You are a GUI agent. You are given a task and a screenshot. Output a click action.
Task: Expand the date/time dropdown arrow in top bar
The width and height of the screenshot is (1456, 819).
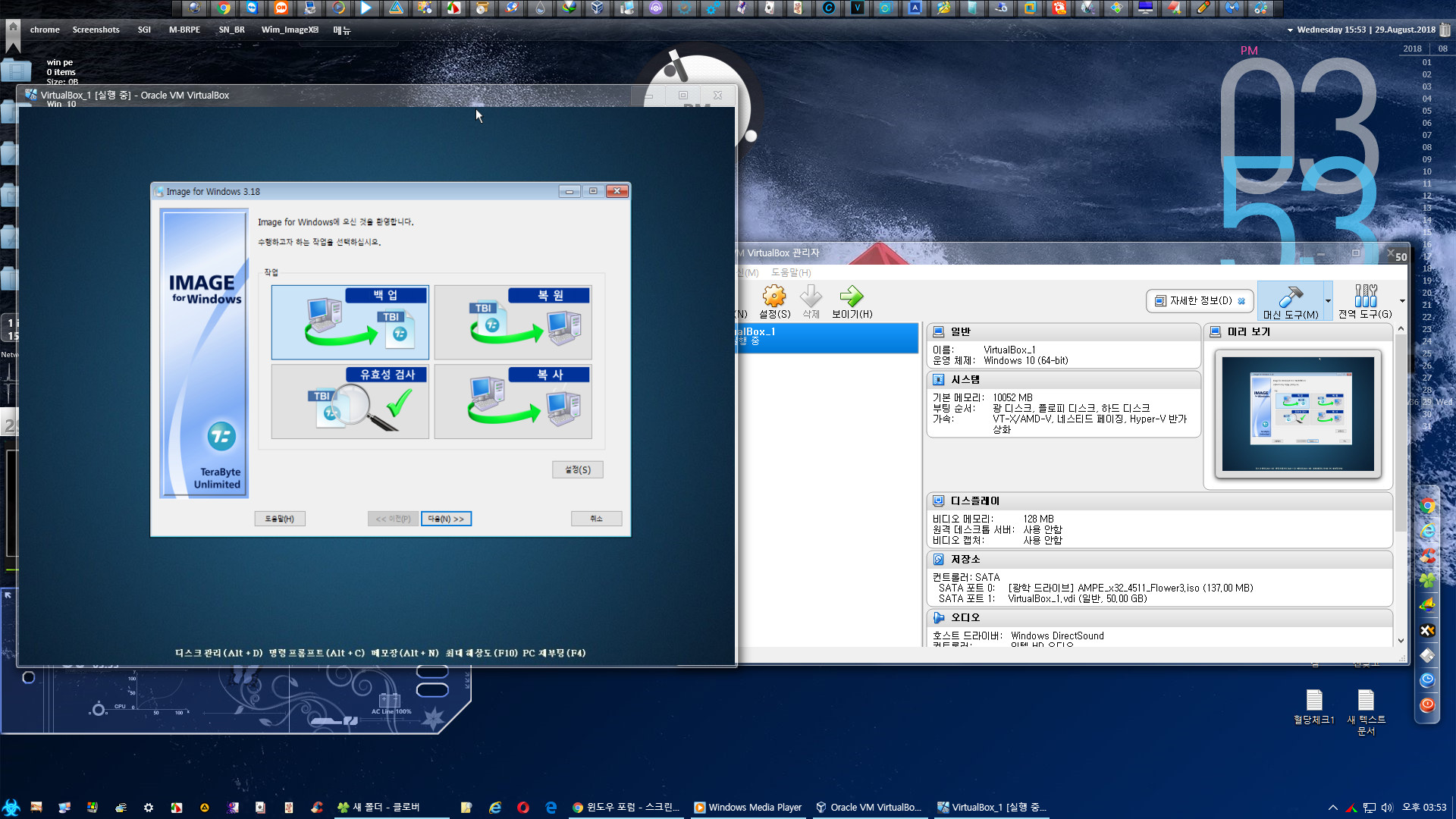click(1290, 30)
